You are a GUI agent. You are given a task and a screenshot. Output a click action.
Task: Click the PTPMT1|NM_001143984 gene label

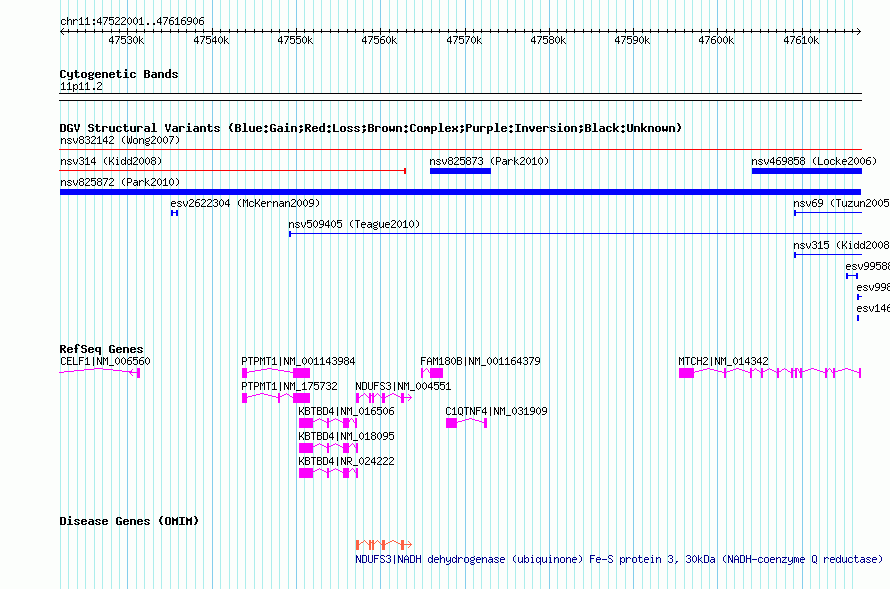click(x=298, y=361)
